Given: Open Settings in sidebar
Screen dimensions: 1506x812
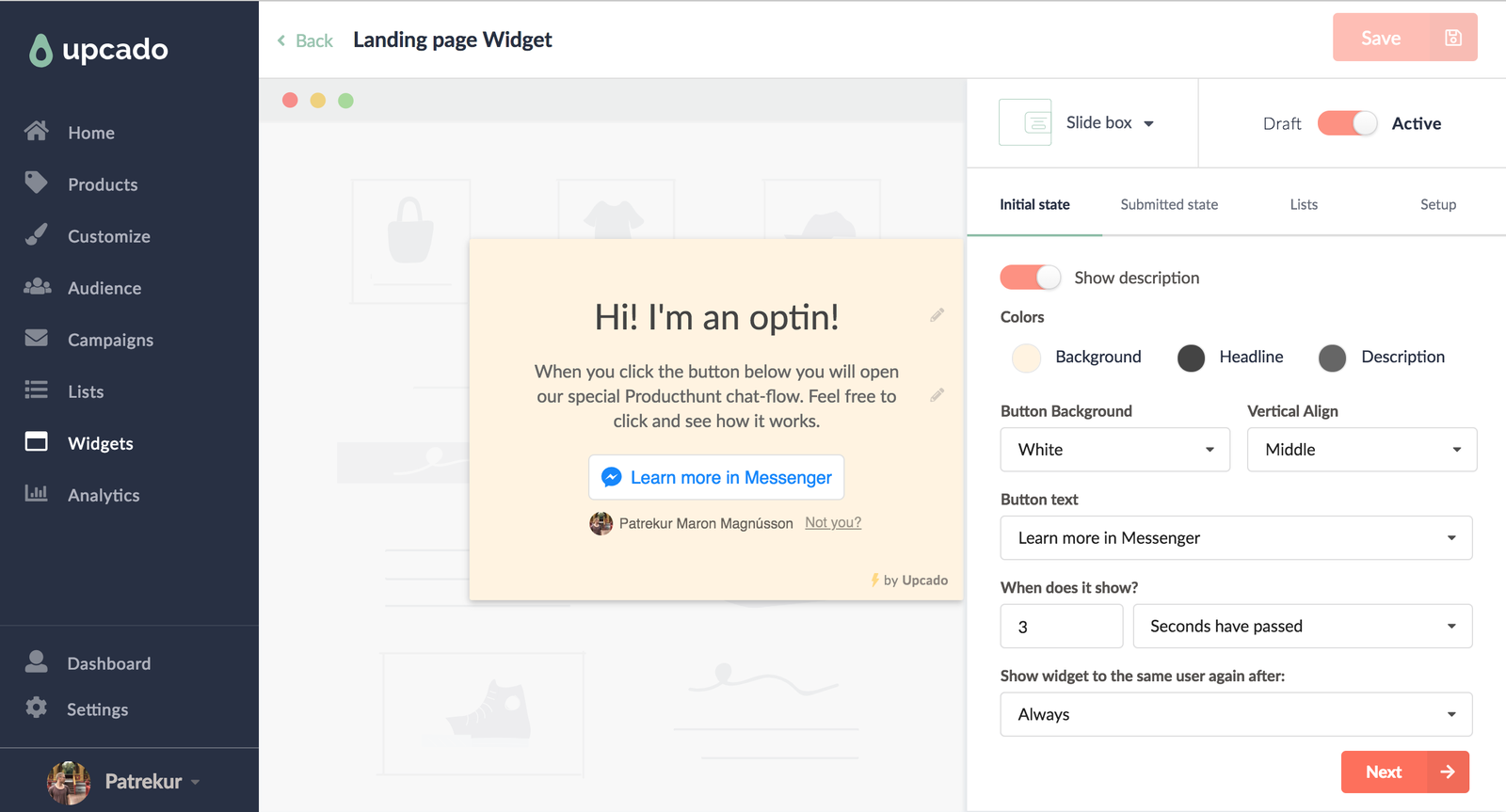Looking at the screenshot, I should pyautogui.click(x=97, y=709).
